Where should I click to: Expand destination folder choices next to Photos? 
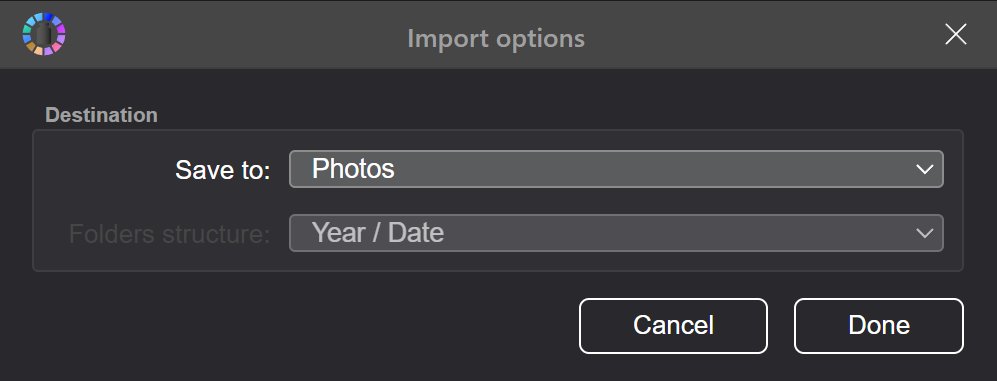pos(925,170)
